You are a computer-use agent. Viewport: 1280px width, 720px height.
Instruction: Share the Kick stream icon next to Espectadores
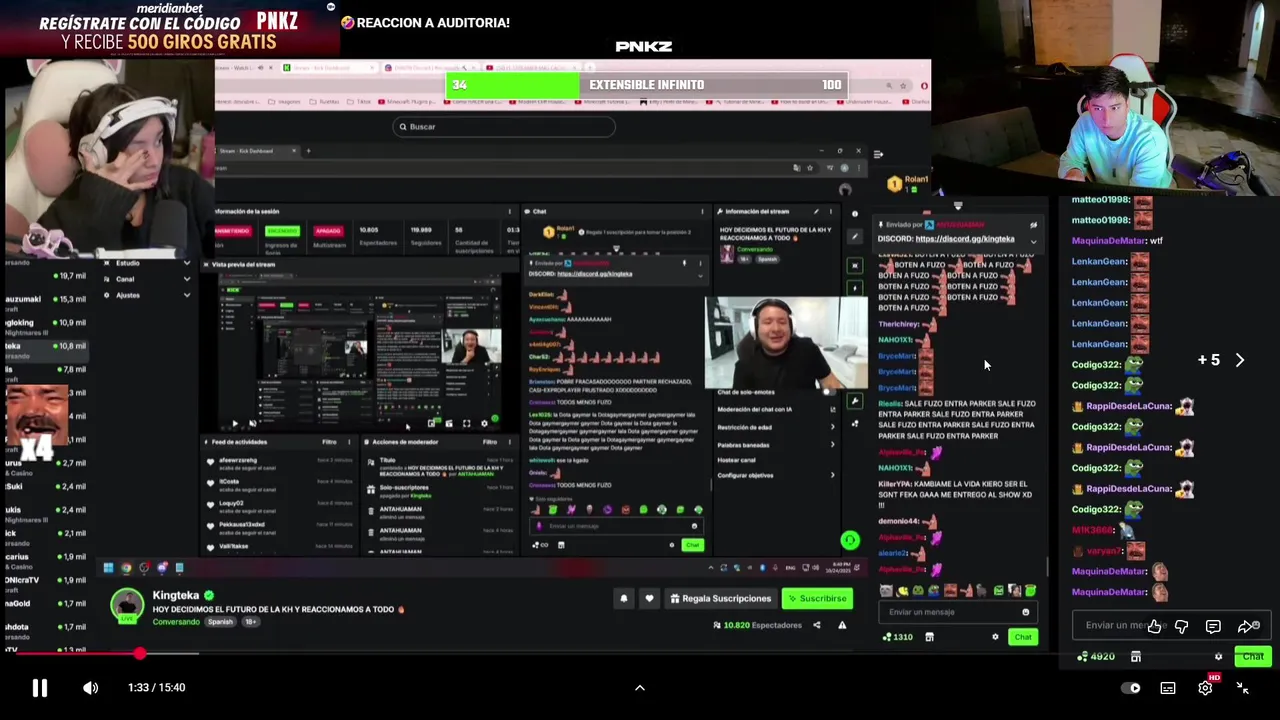pyautogui.click(x=816, y=625)
